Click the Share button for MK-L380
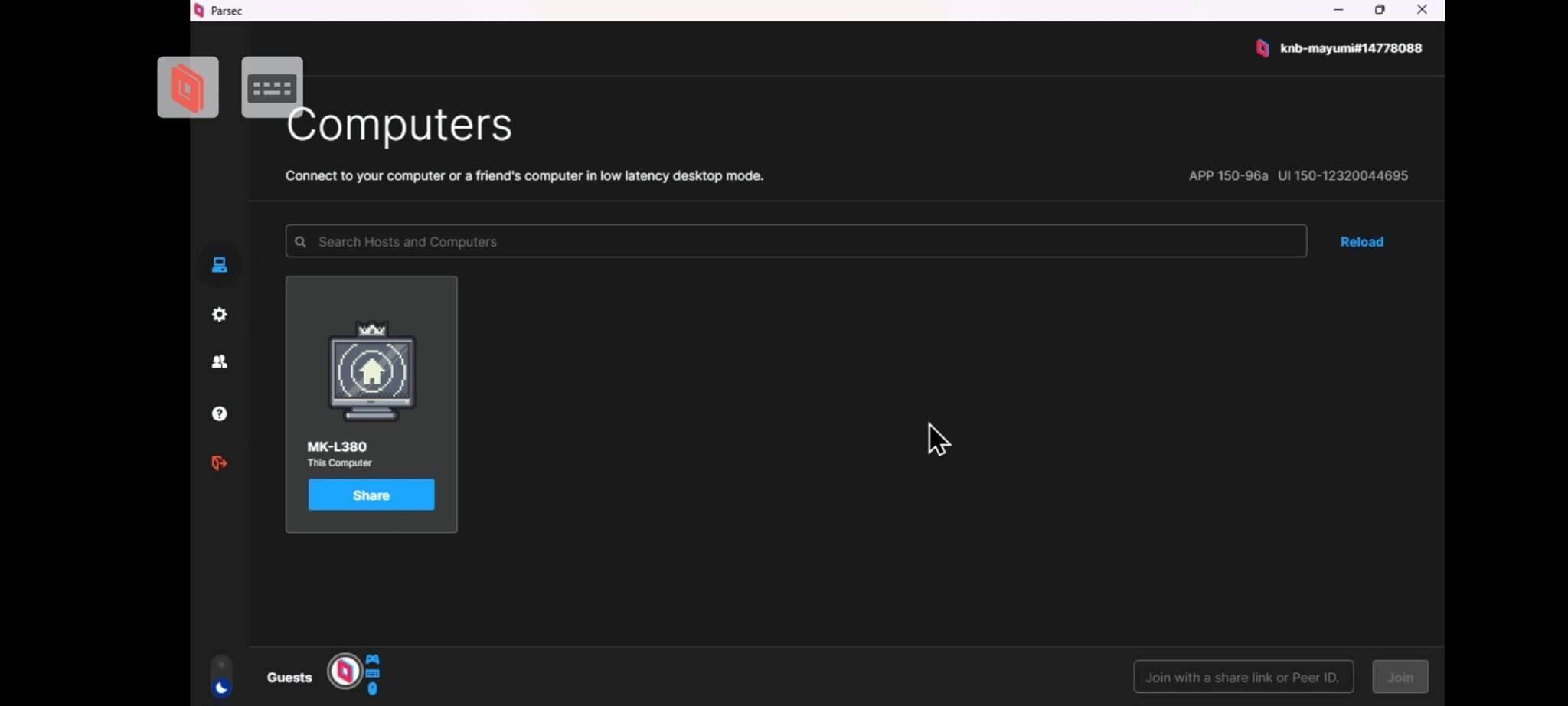 371,495
